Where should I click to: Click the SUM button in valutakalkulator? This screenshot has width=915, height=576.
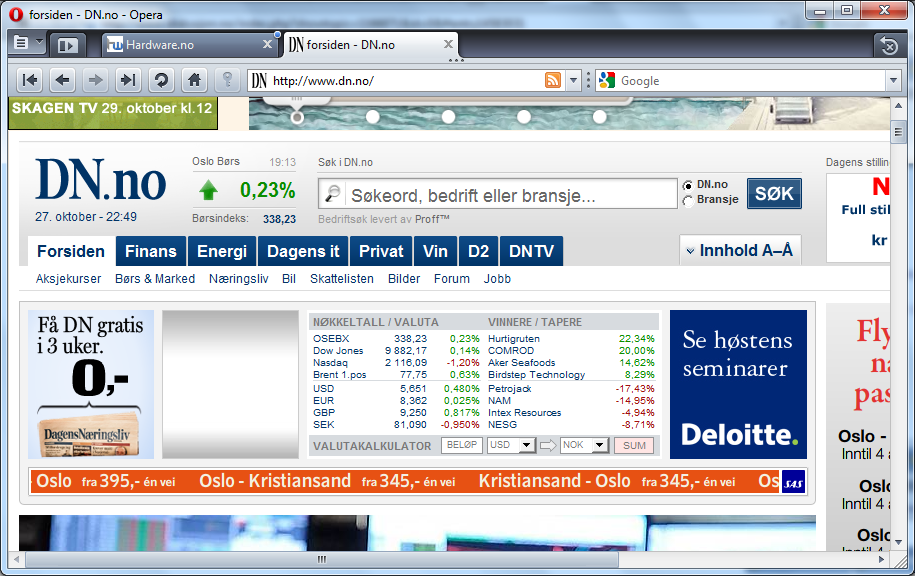[x=634, y=446]
